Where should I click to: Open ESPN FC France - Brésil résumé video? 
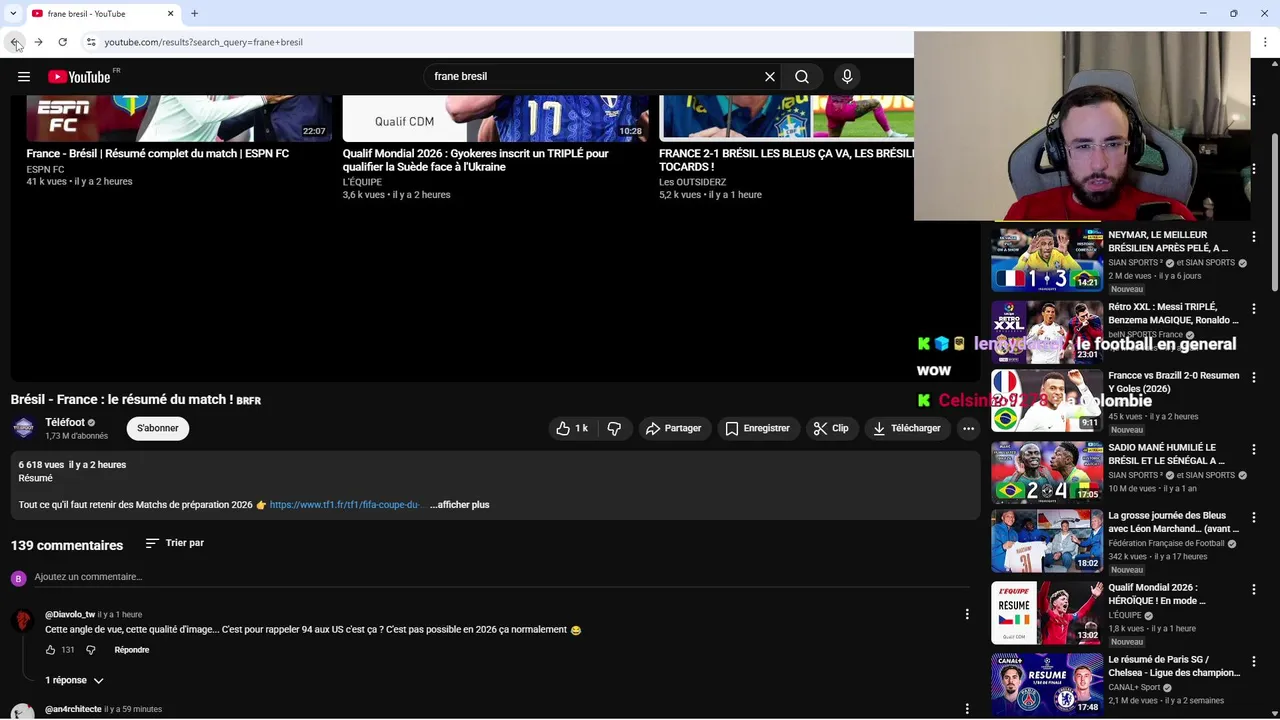tap(157, 154)
